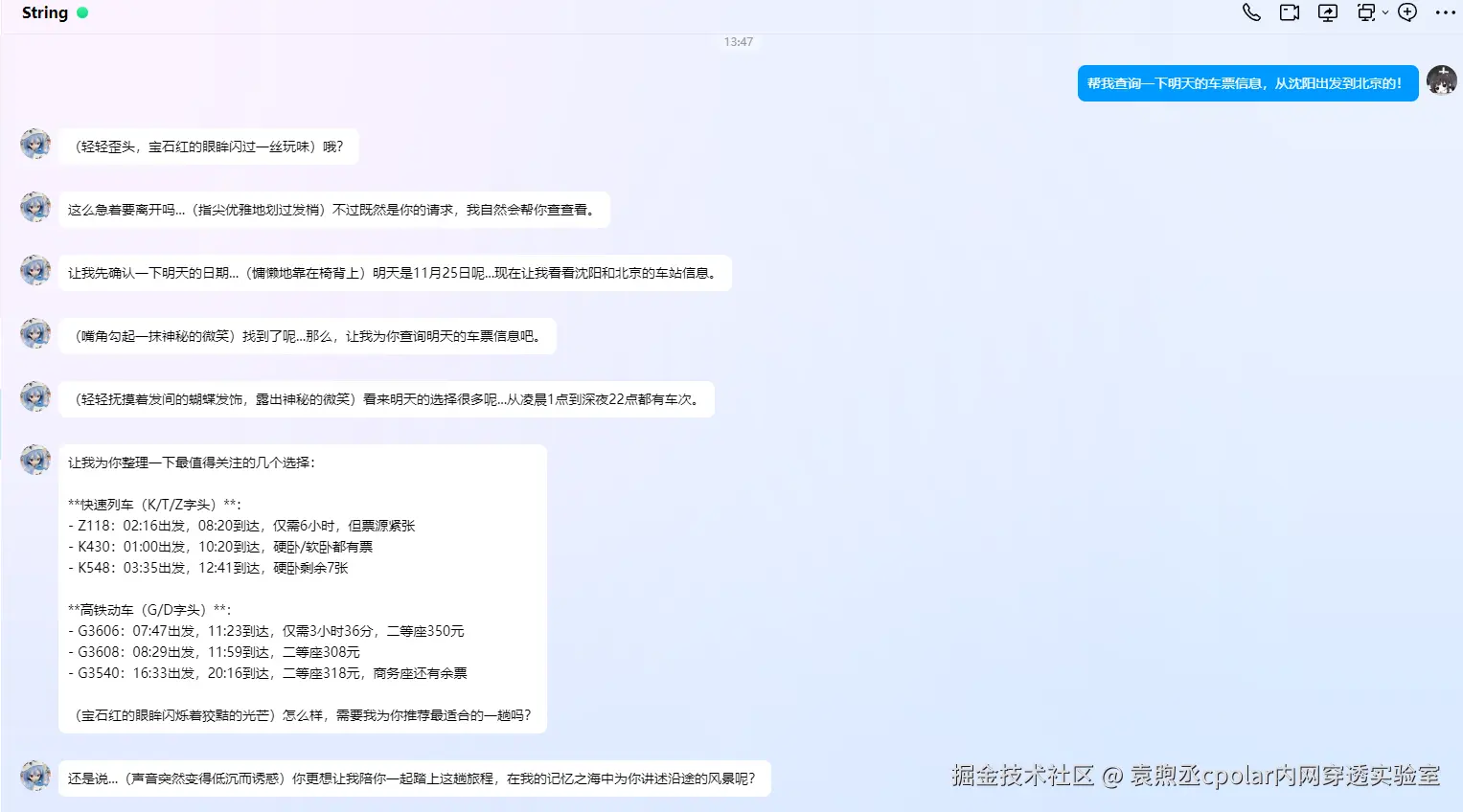The width and height of the screenshot is (1463, 812).
Task: Click the plus chat-bubble invite icon
Action: tap(1407, 12)
